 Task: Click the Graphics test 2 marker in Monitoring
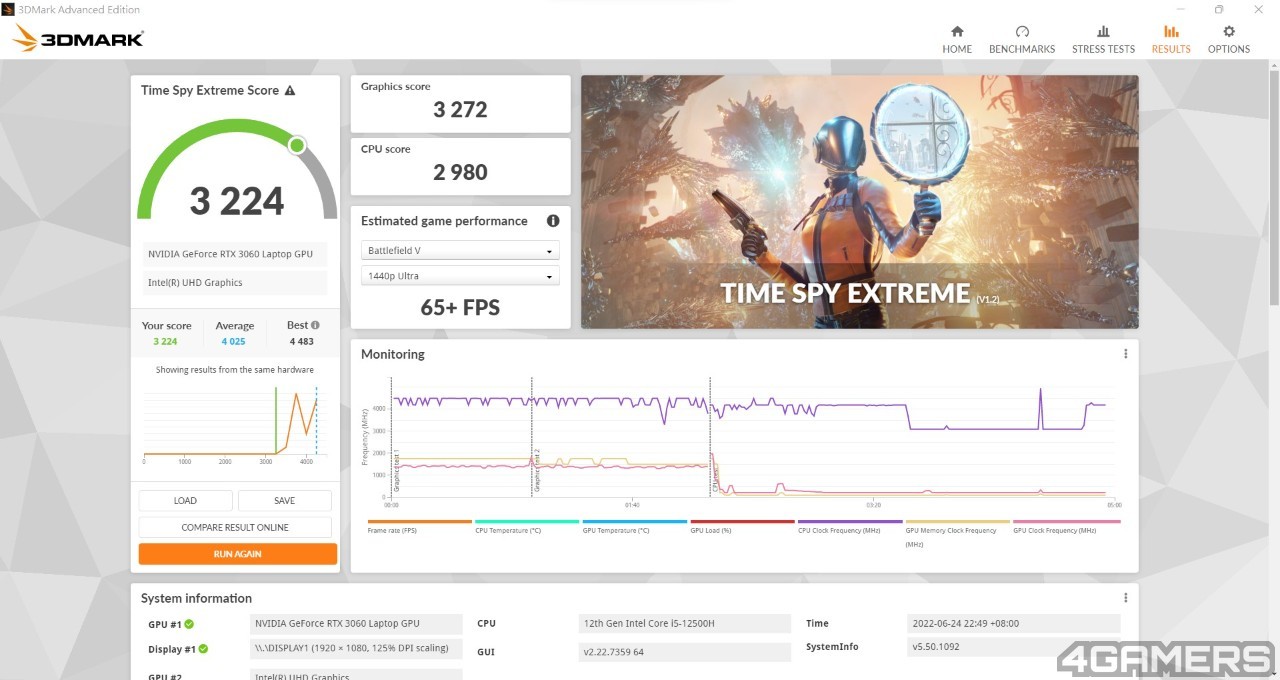pyautogui.click(x=536, y=468)
